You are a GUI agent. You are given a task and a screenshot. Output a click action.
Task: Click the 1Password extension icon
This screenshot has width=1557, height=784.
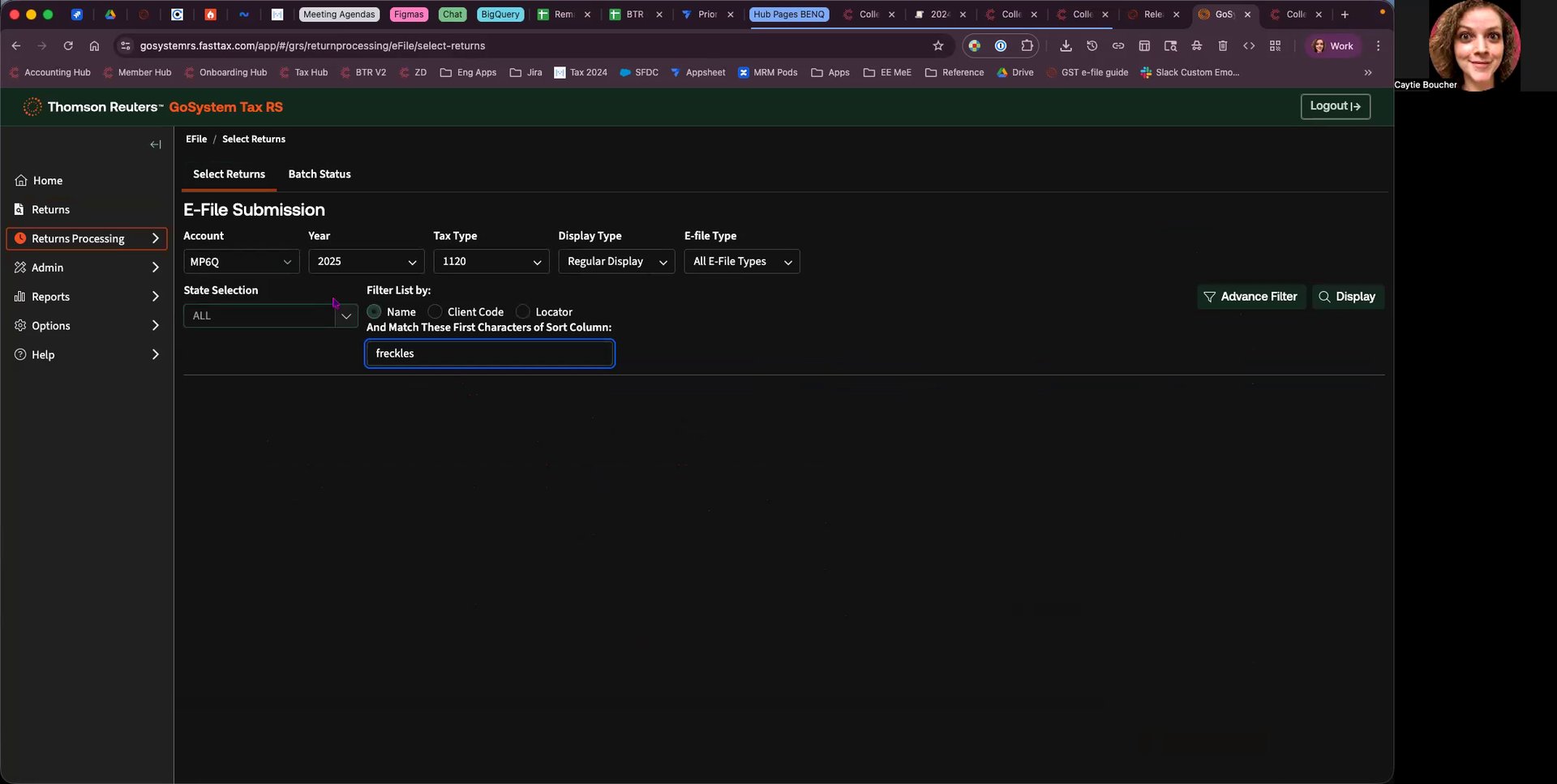pos(1001,46)
